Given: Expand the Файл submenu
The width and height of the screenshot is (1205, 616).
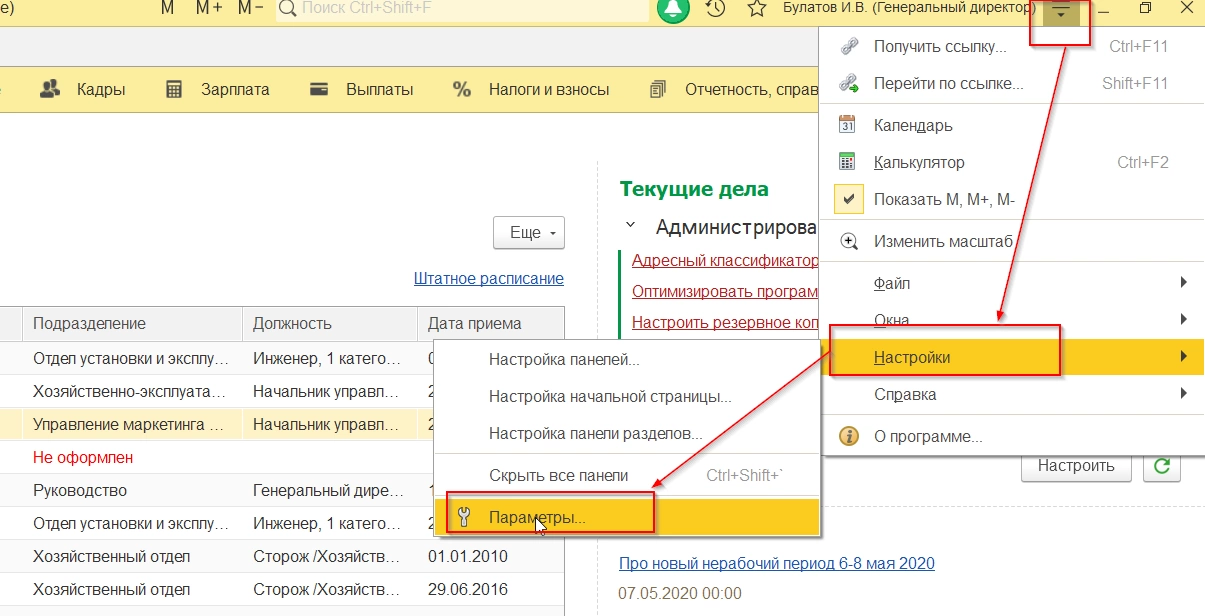Looking at the screenshot, I should (x=1012, y=283).
